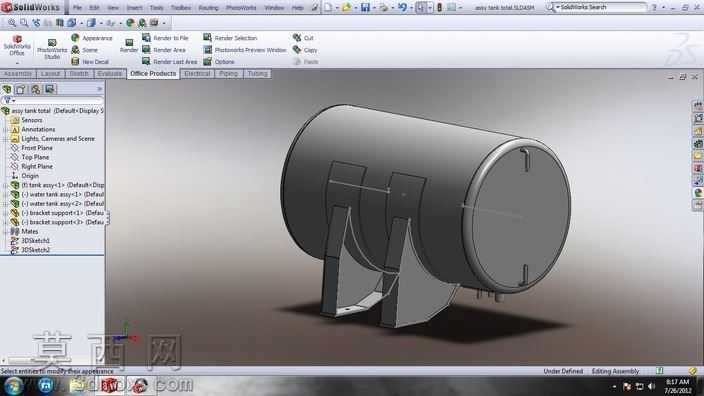This screenshot has height=396, width=704.
Task: Choose Render to File
Action: click(165, 38)
